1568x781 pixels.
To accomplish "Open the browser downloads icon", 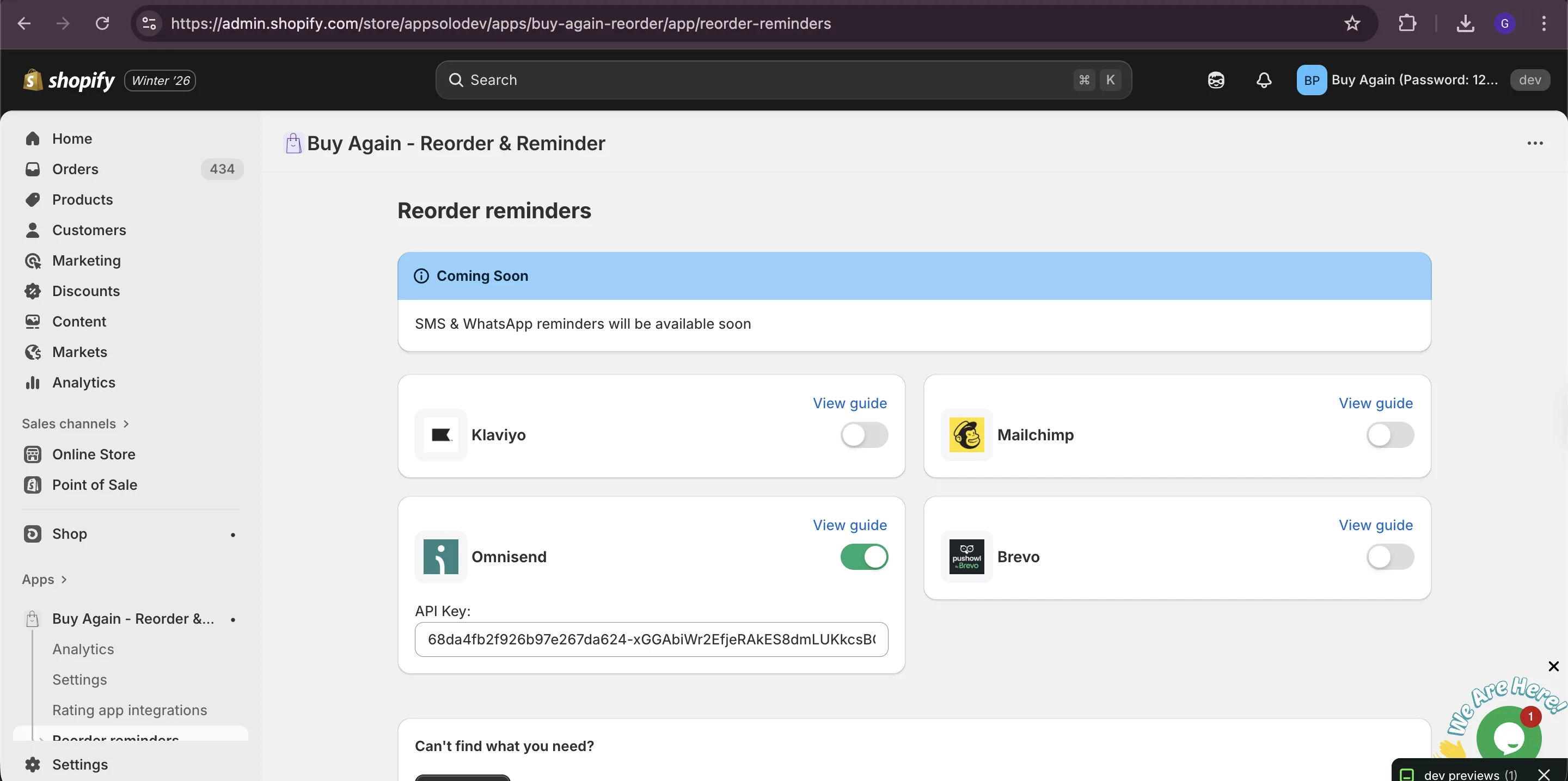I will click(1465, 24).
